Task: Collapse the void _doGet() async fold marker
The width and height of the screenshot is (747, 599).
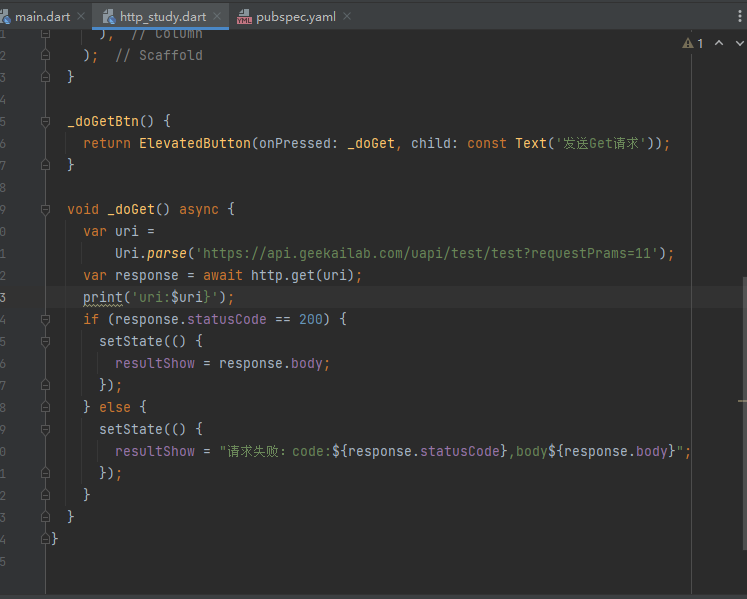Action: pos(45,210)
